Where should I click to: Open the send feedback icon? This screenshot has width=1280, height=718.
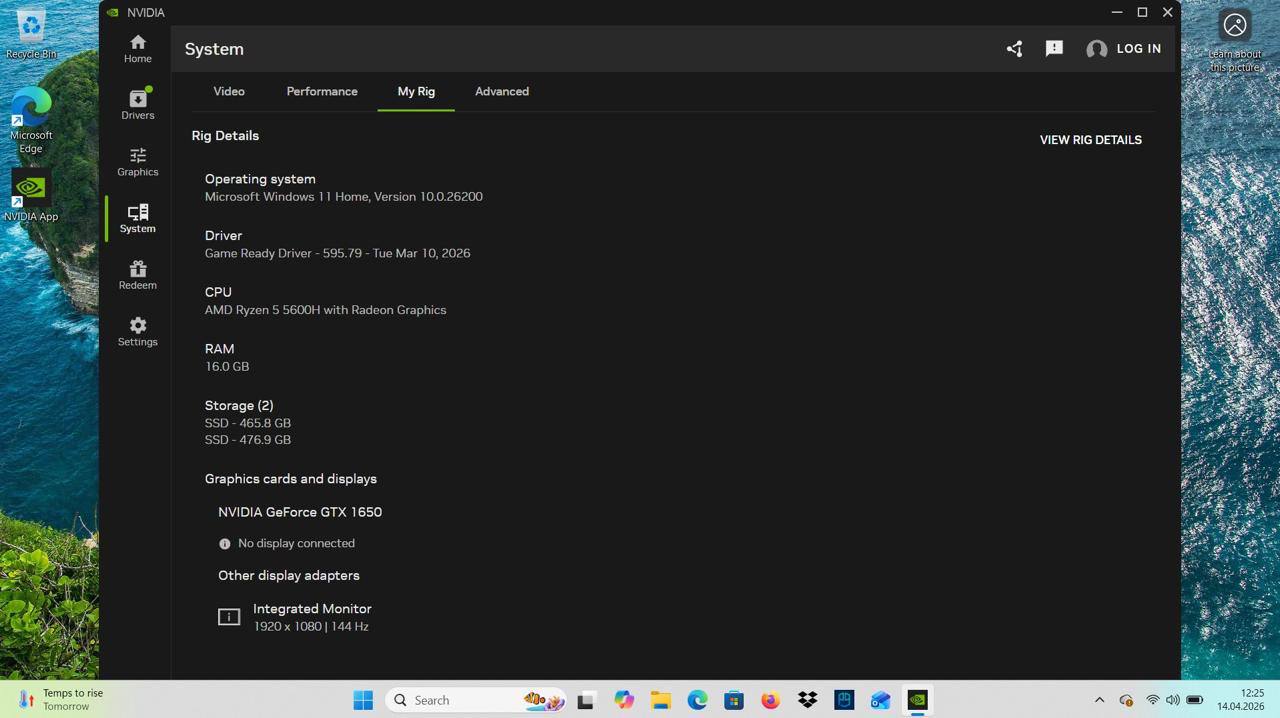[1054, 48]
